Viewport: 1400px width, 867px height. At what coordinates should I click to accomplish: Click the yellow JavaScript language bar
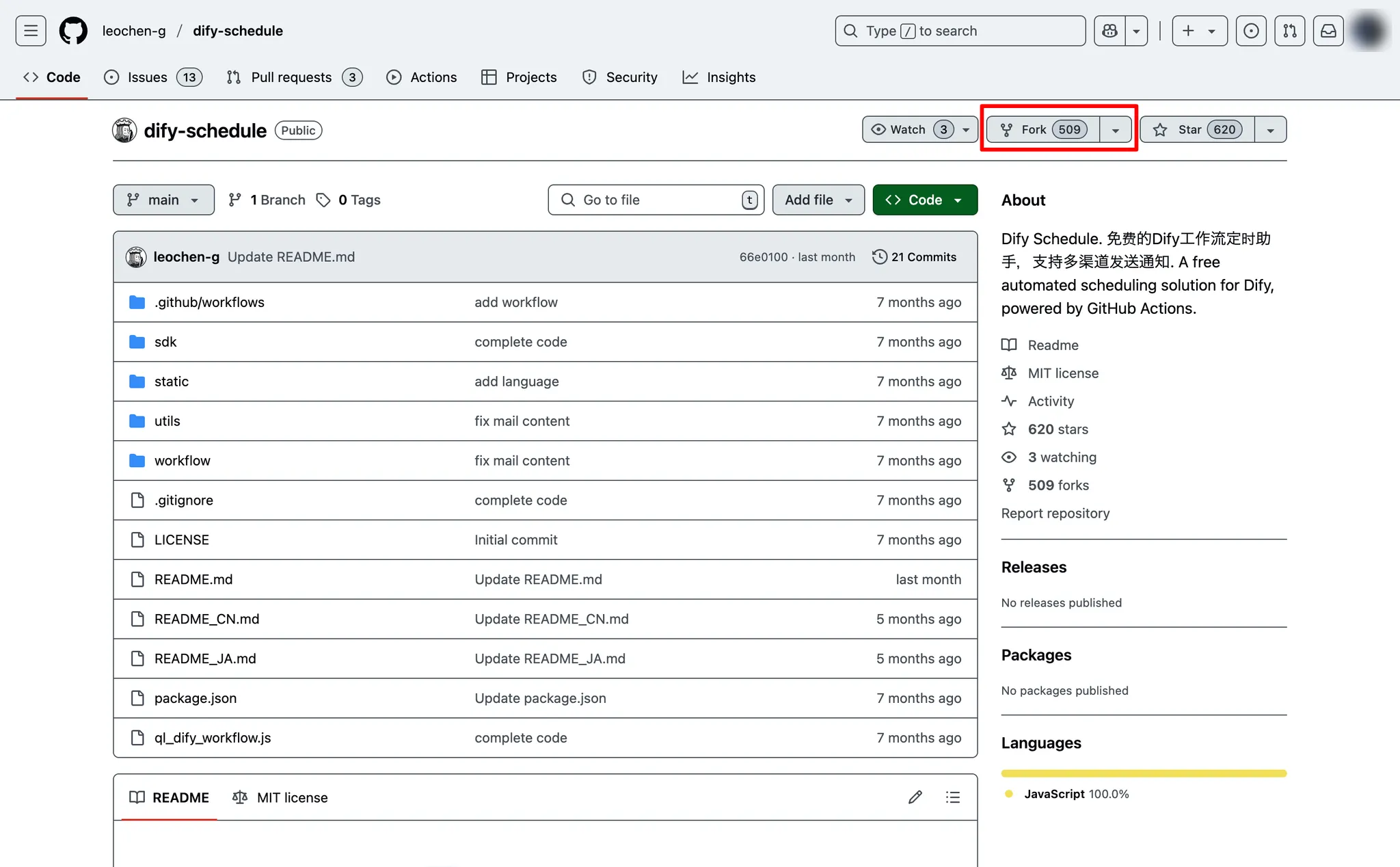[1144, 773]
